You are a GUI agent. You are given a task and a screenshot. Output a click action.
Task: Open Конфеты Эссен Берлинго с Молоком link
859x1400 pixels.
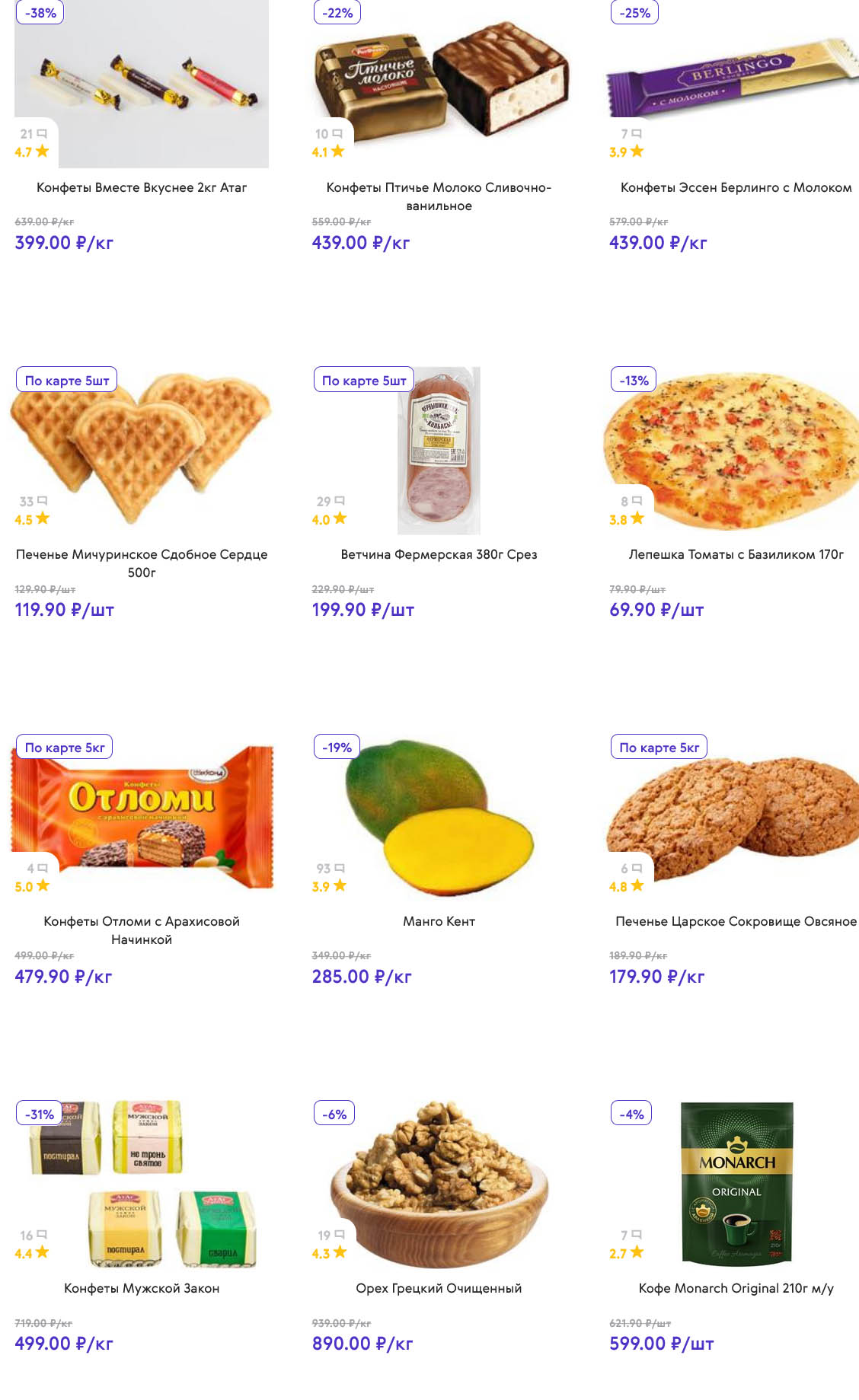[736, 187]
